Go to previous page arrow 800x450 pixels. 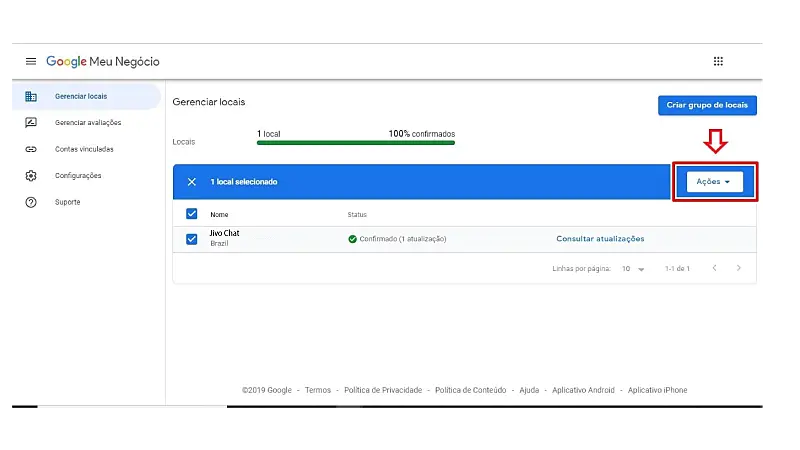tap(714, 268)
